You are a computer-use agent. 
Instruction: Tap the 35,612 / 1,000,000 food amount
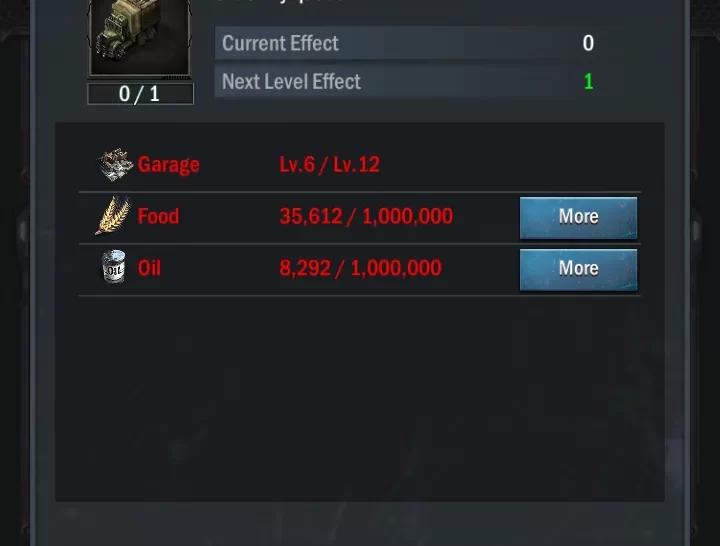coord(366,216)
